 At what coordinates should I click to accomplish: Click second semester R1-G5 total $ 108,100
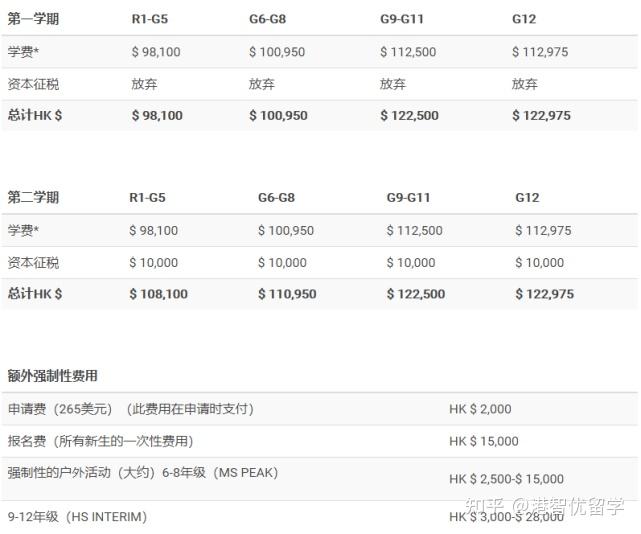pos(159,294)
